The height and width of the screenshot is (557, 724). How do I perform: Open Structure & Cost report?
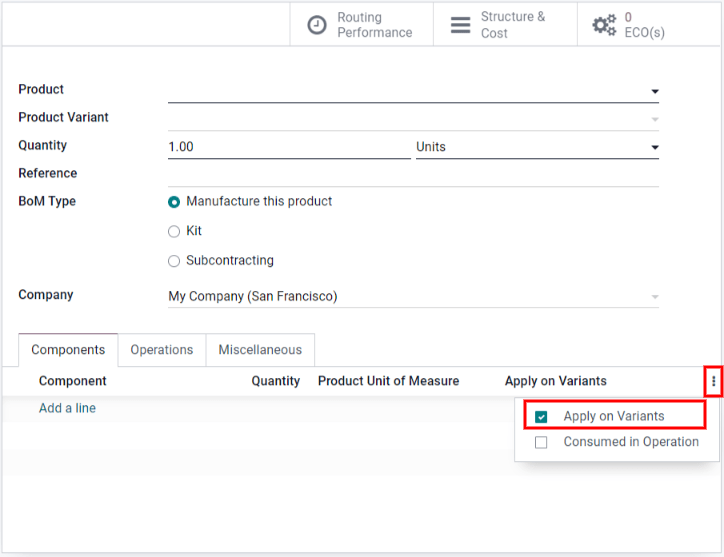point(505,24)
